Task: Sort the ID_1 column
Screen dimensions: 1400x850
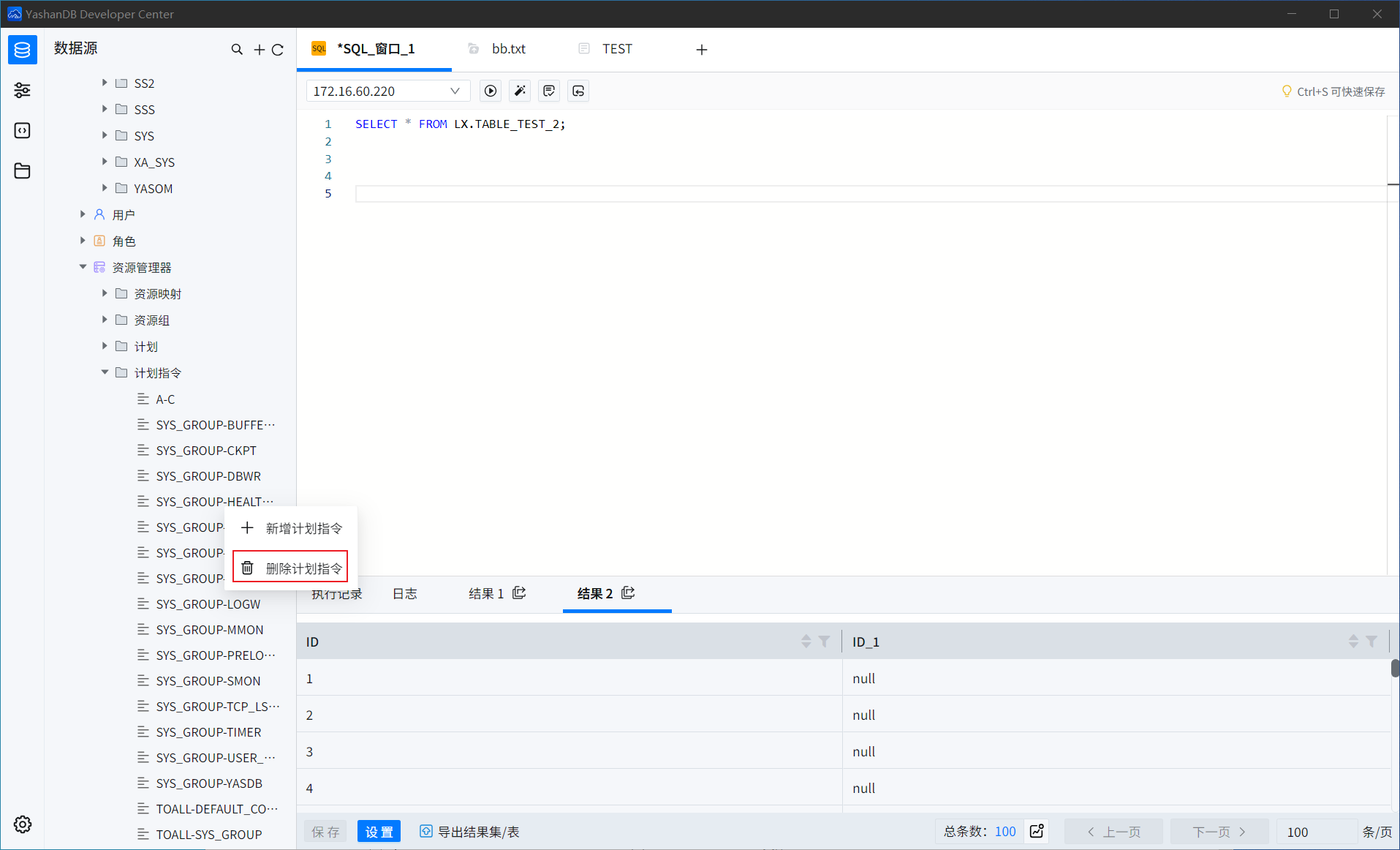Action: pyautogui.click(x=1353, y=642)
